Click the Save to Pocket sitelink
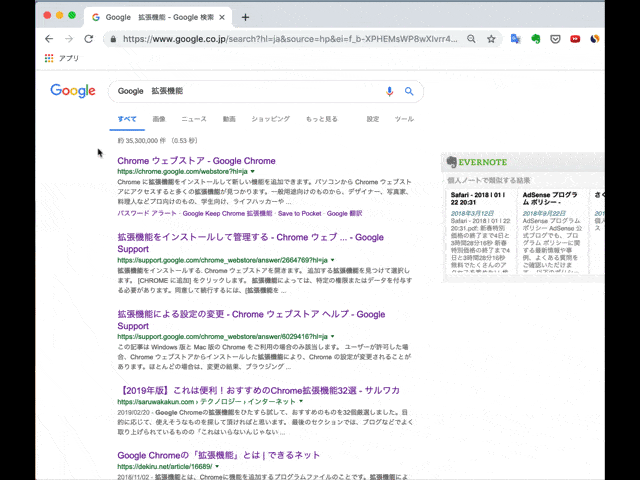 (300, 213)
